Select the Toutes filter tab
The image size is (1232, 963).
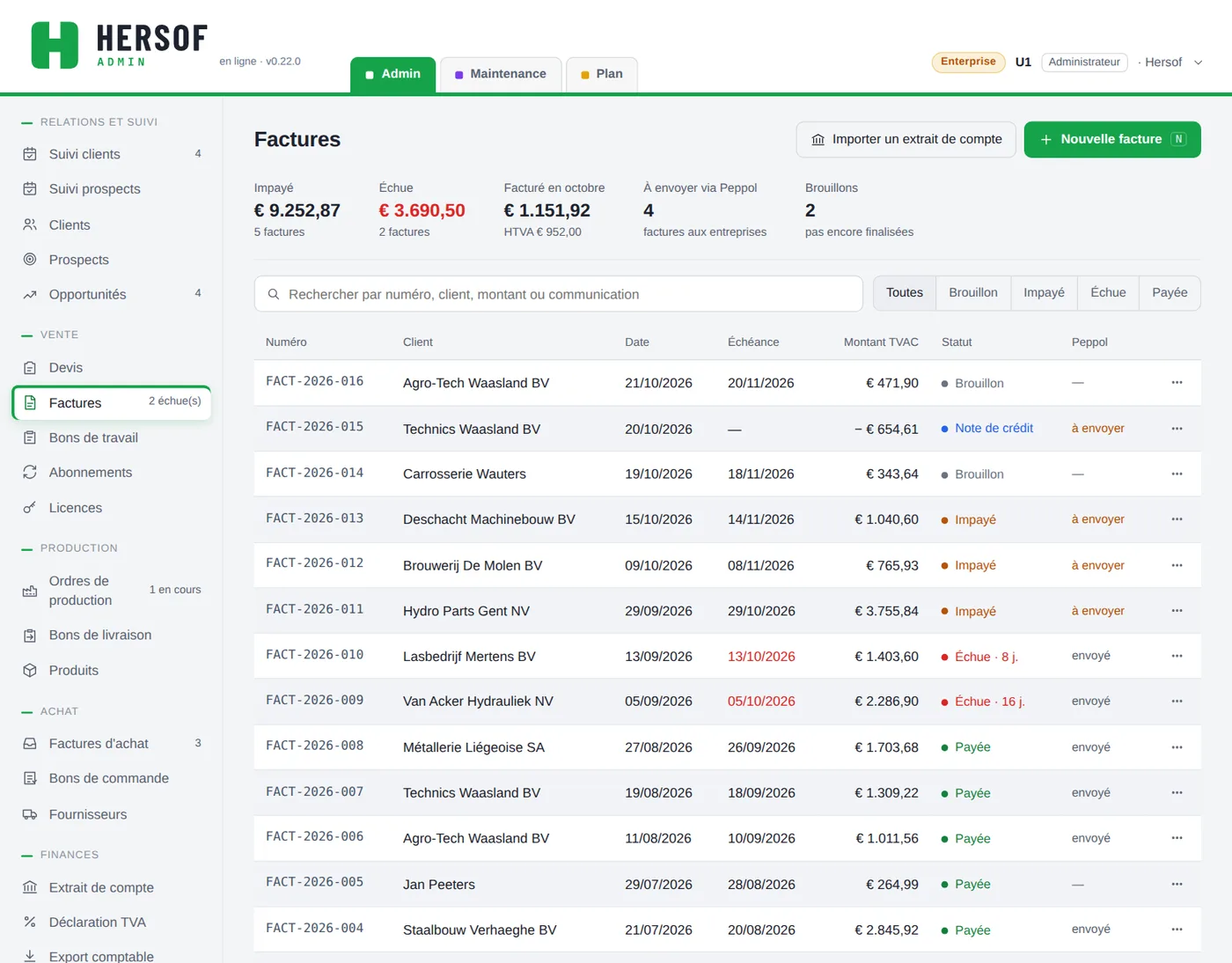pyautogui.click(x=905, y=293)
